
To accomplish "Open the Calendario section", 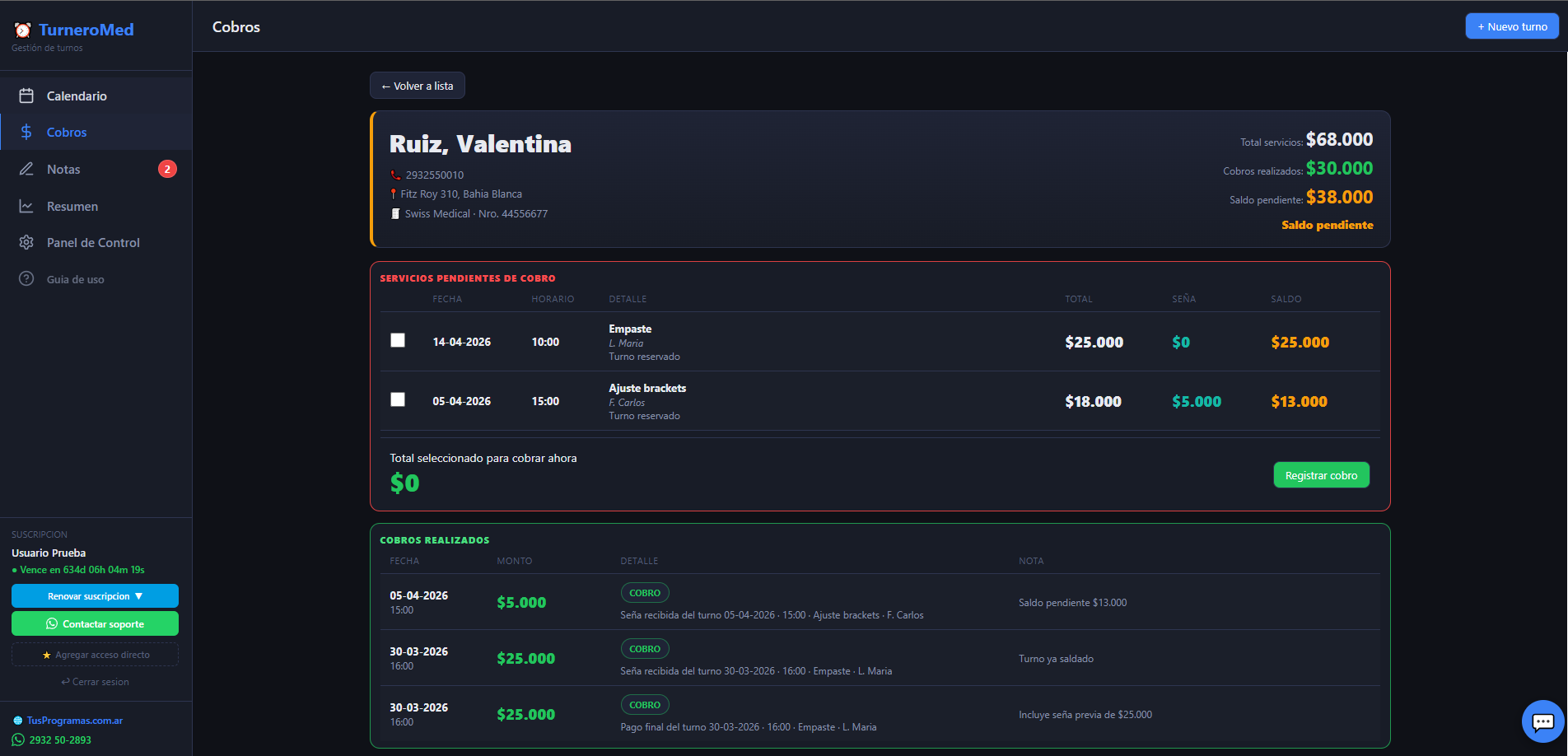I will click(x=77, y=96).
